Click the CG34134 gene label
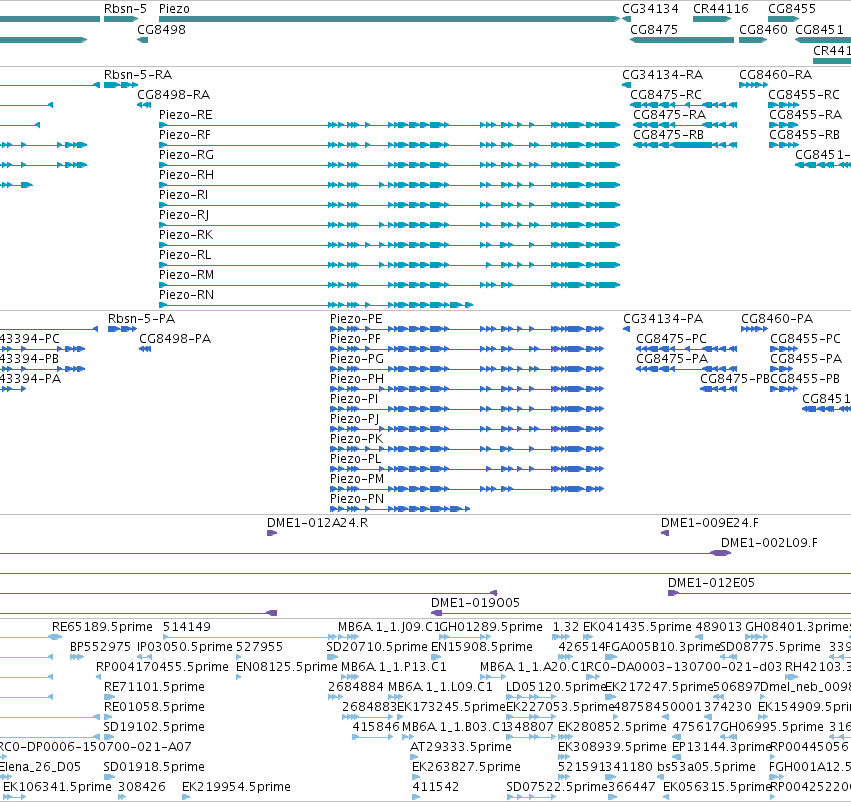 pyautogui.click(x=650, y=9)
